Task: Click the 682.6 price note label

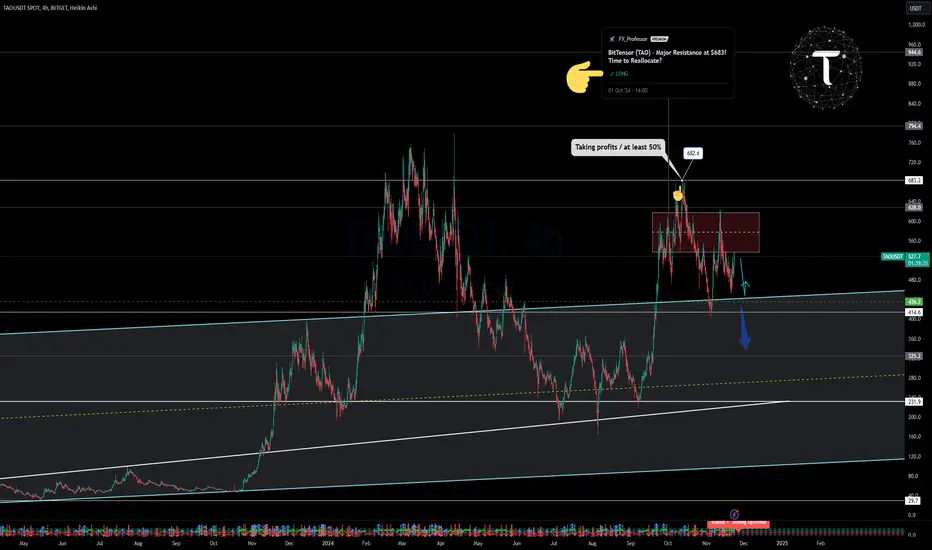Action: pyautogui.click(x=693, y=153)
